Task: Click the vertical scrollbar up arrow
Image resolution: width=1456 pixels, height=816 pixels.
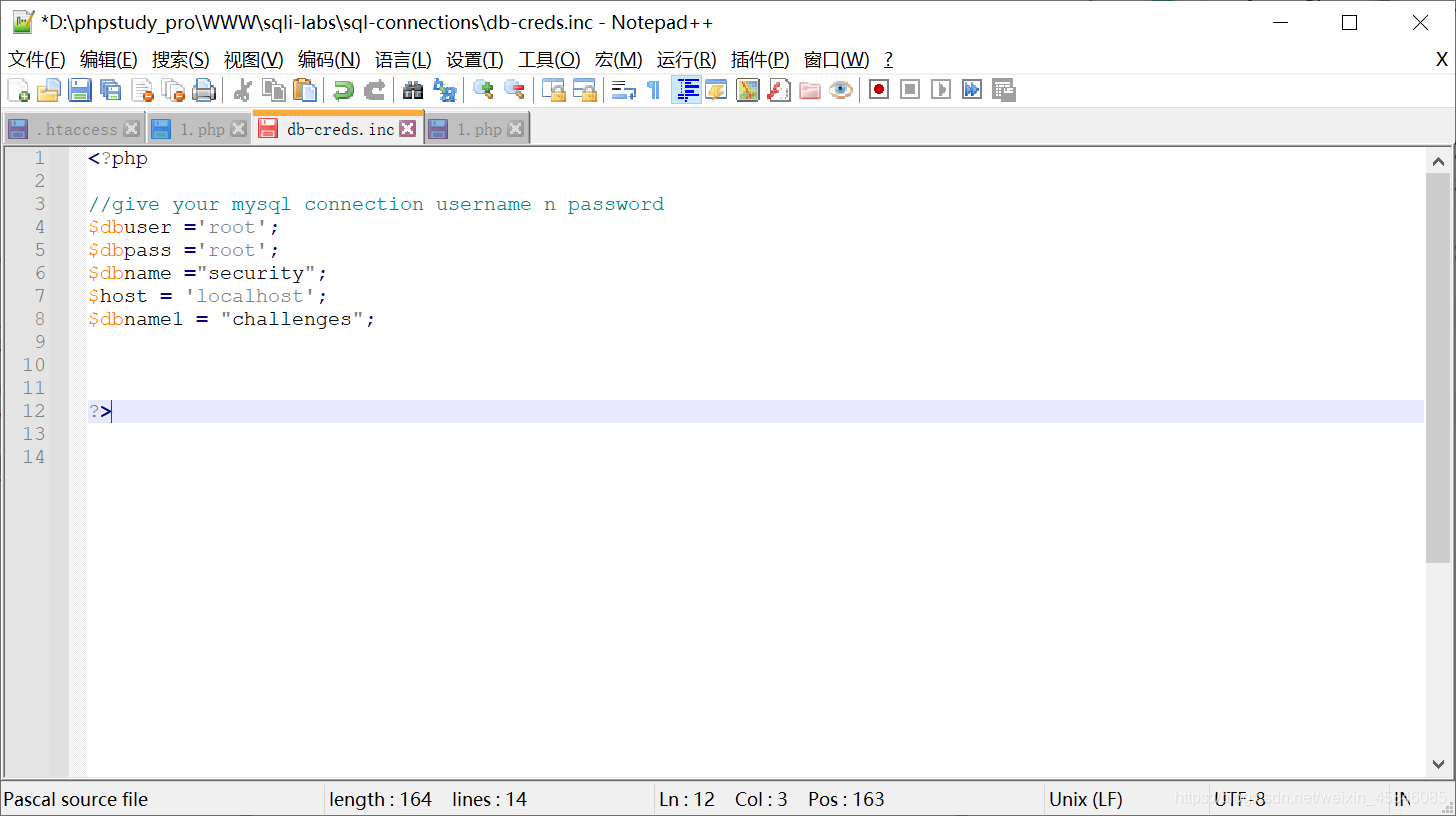Action: (x=1438, y=160)
